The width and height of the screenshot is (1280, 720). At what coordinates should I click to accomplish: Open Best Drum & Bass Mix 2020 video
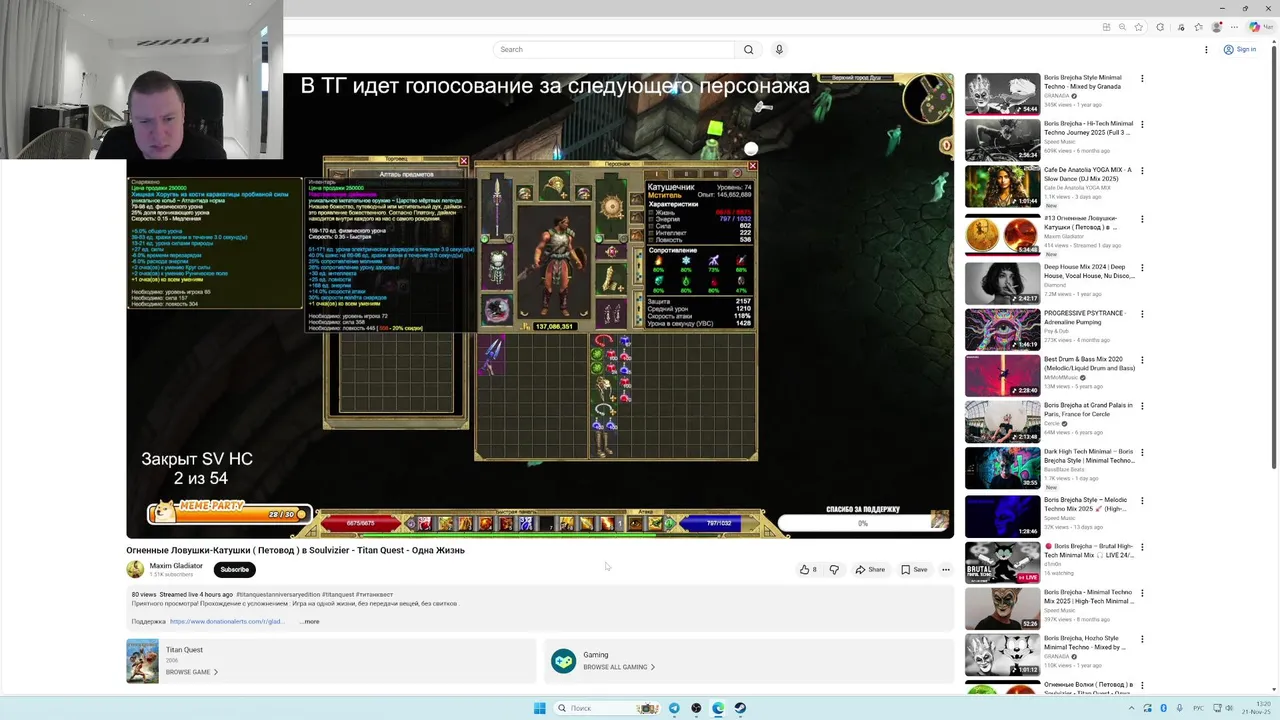[1089, 363]
